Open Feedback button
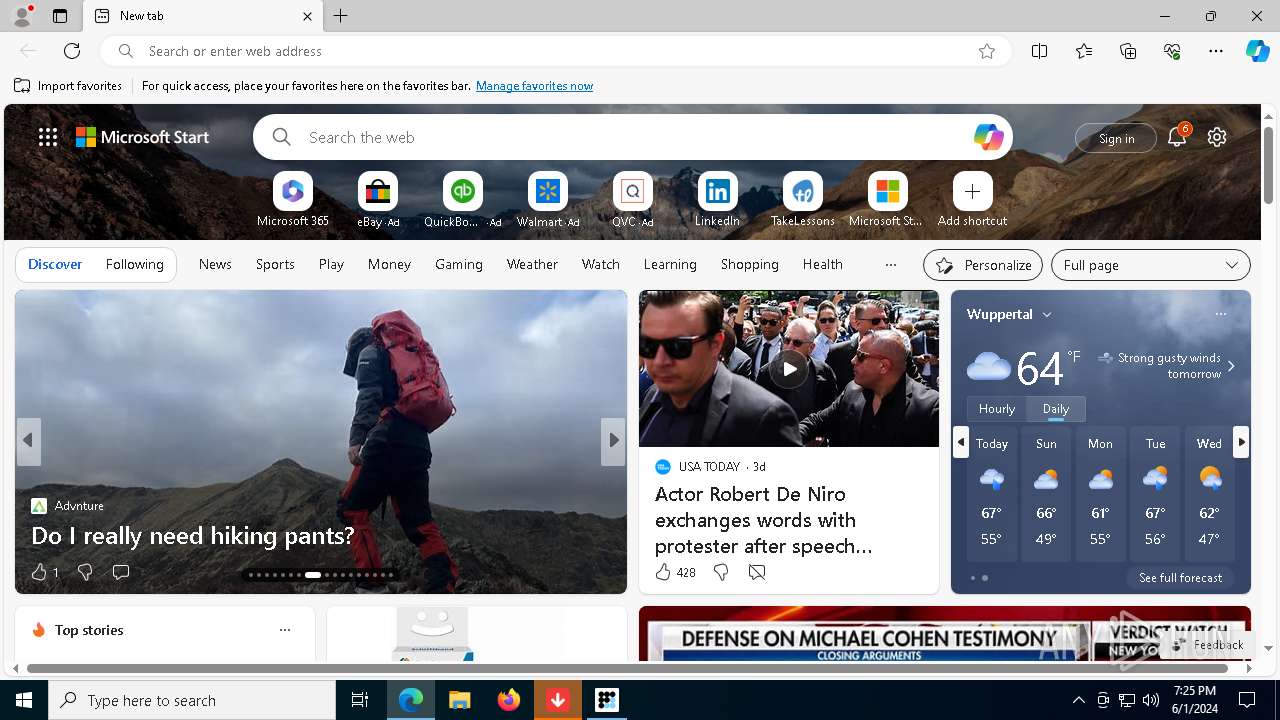1280x720 pixels. (1208, 645)
